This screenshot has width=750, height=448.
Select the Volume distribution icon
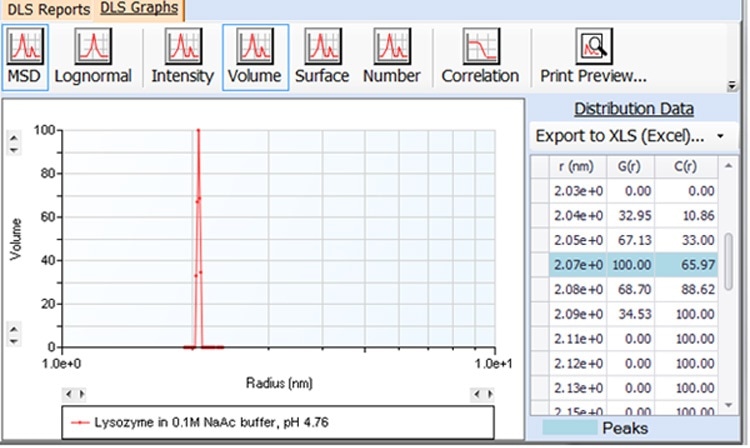coord(255,56)
